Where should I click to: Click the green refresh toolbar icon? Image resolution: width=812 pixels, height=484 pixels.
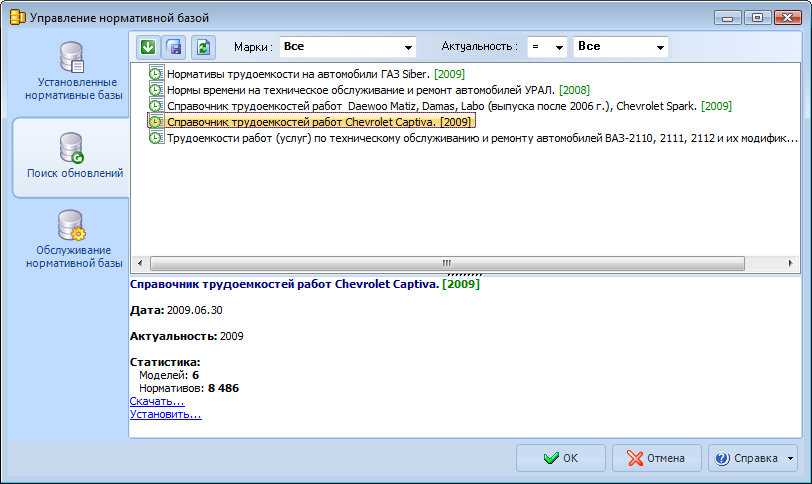(203, 47)
